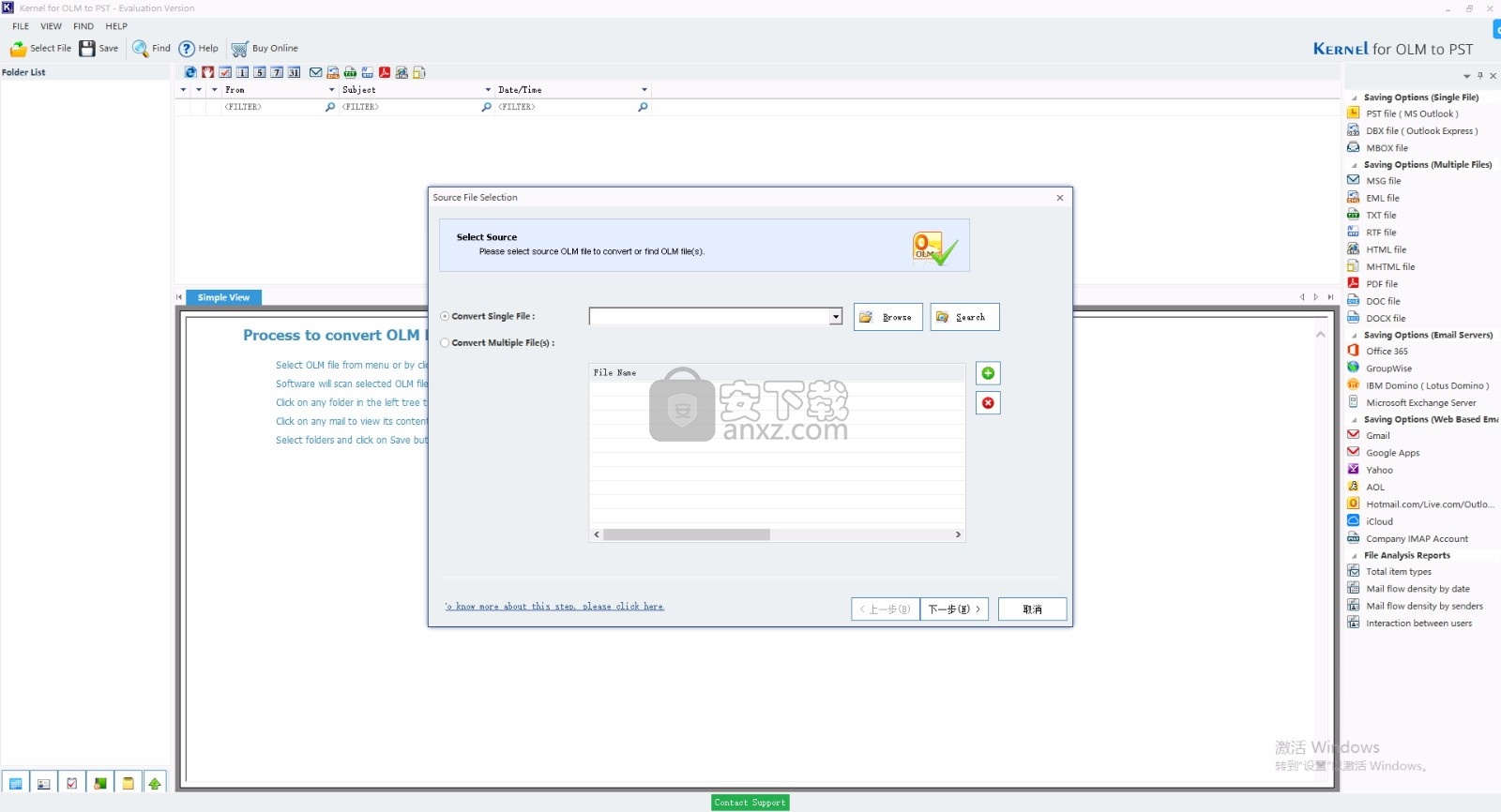Open the Date/Time column dropdown arrow

pos(644,90)
